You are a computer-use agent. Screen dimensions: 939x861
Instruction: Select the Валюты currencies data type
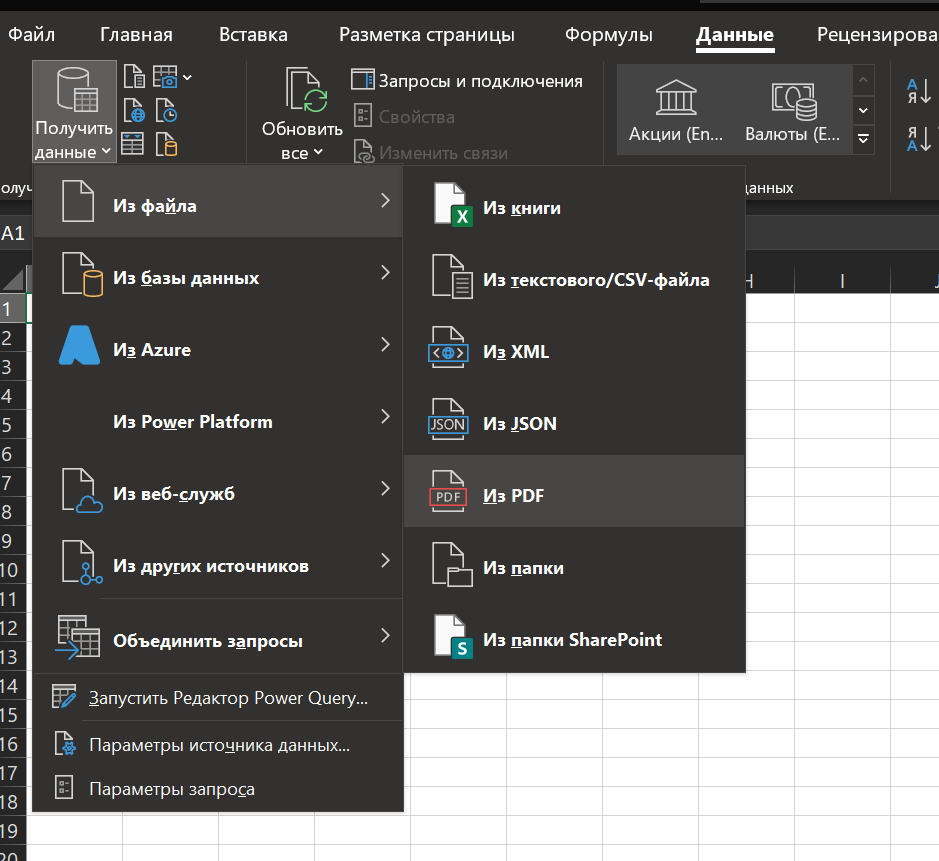coord(792,110)
